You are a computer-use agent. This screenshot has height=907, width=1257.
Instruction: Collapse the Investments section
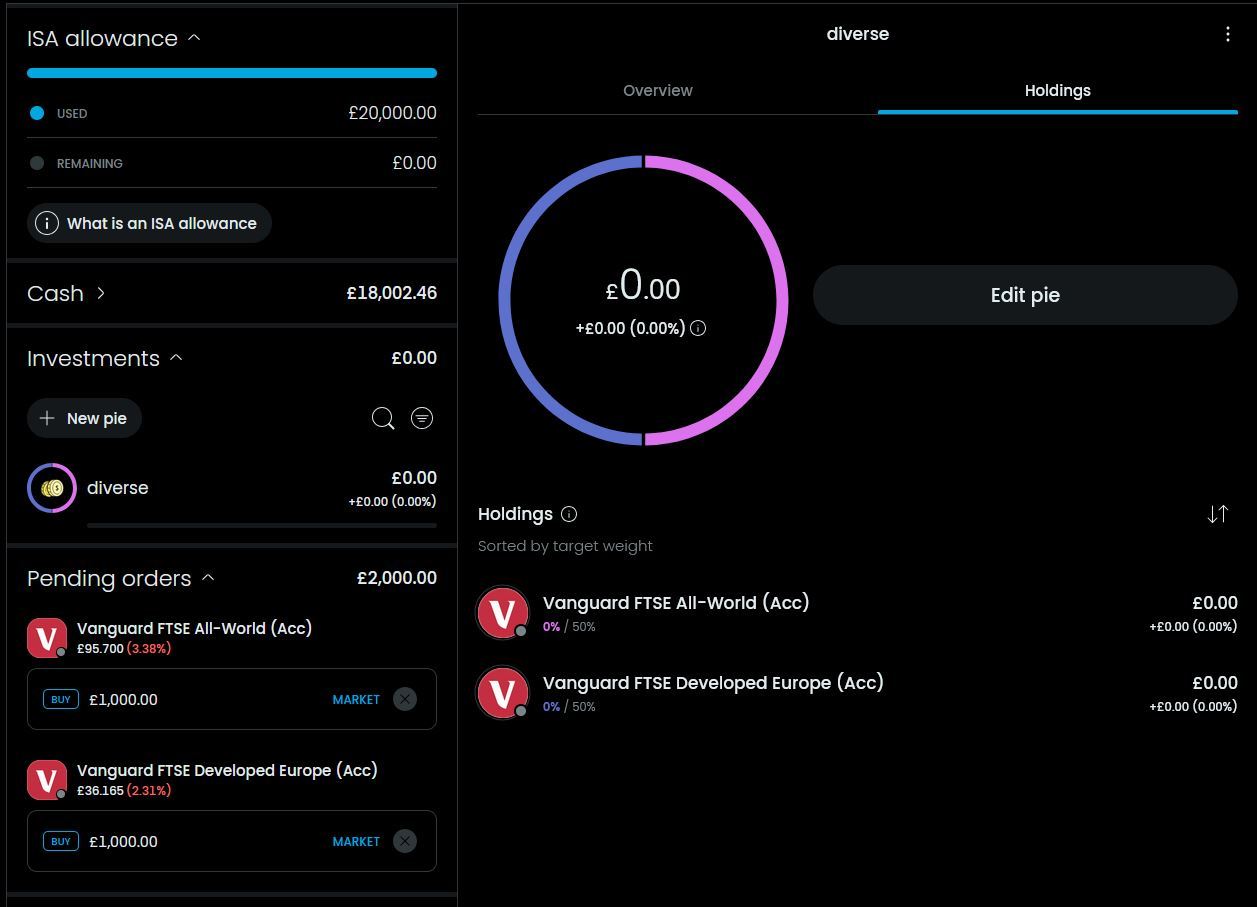(x=176, y=358)
